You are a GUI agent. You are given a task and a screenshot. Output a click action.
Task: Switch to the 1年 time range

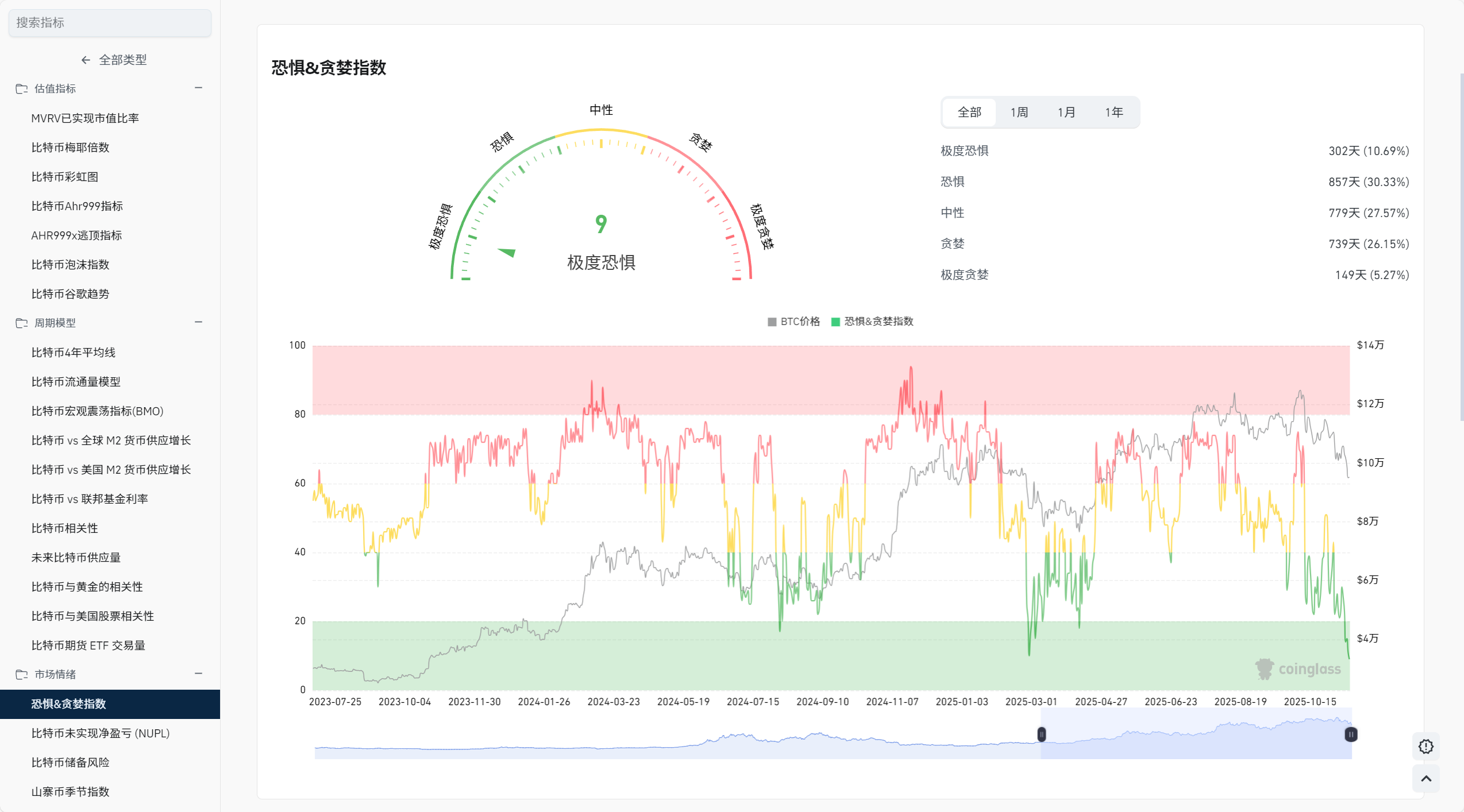(x=1114, y=112)
